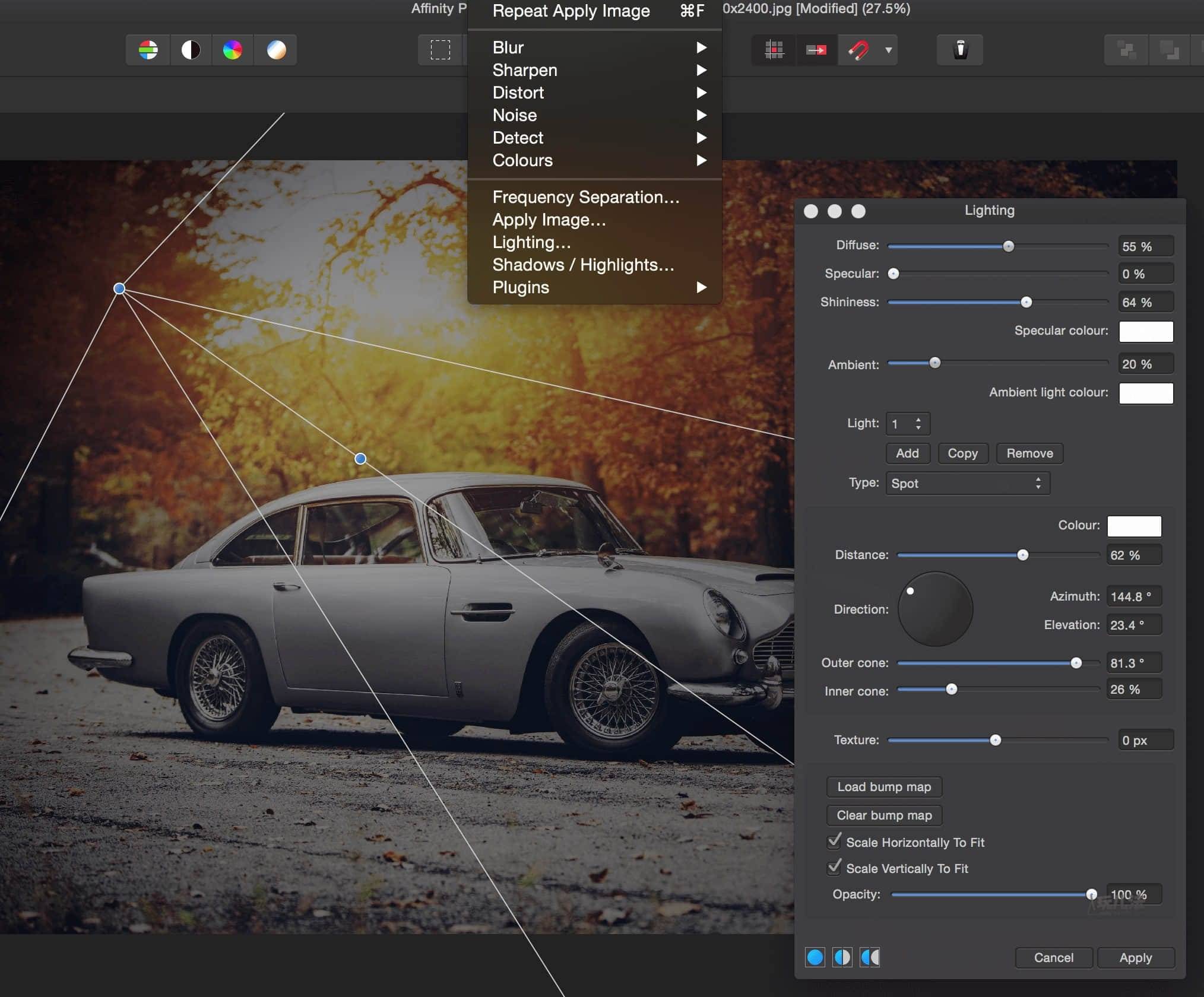Click the Auto White Balance icon

click(275, 50)
